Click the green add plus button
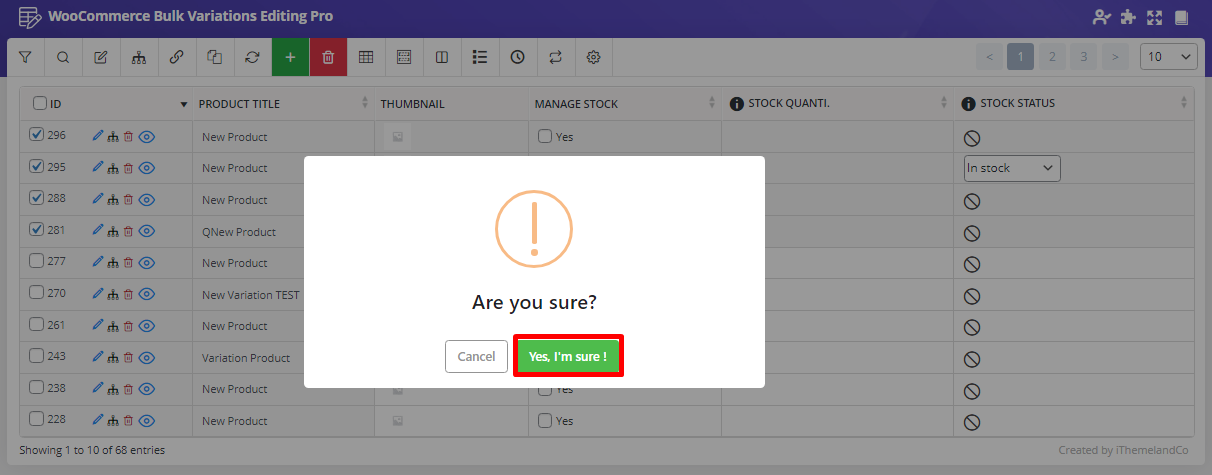This screenshot has width=1212, height=475. click(290, 57)
